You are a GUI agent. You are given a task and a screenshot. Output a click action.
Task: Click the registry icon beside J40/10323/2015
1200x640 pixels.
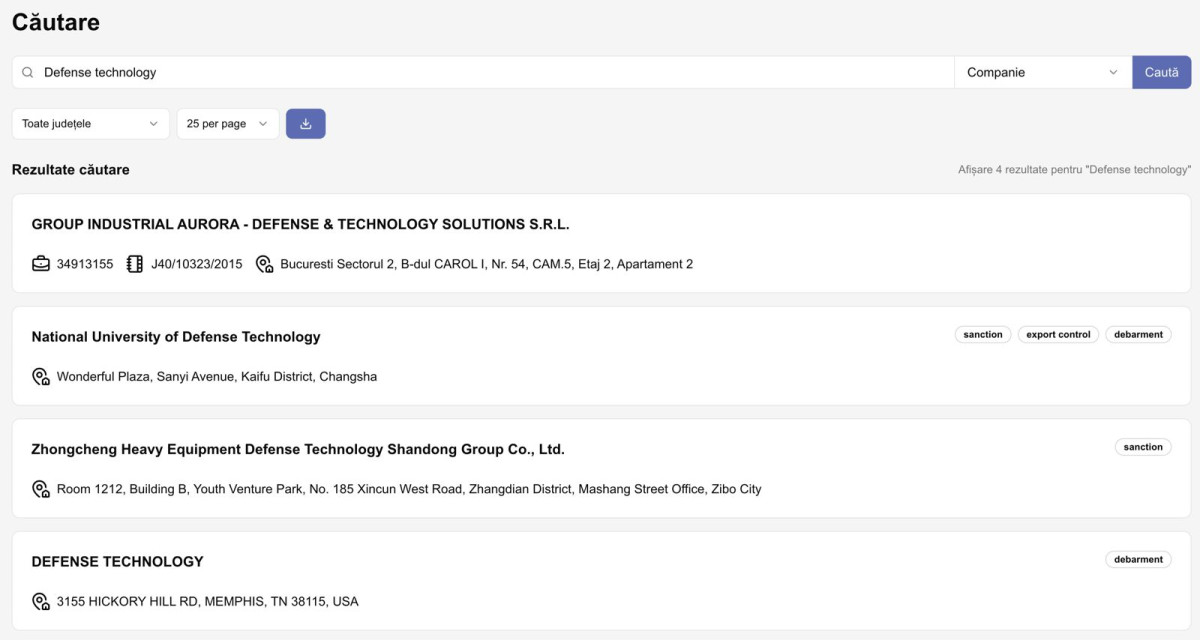[x=135, y=264]
